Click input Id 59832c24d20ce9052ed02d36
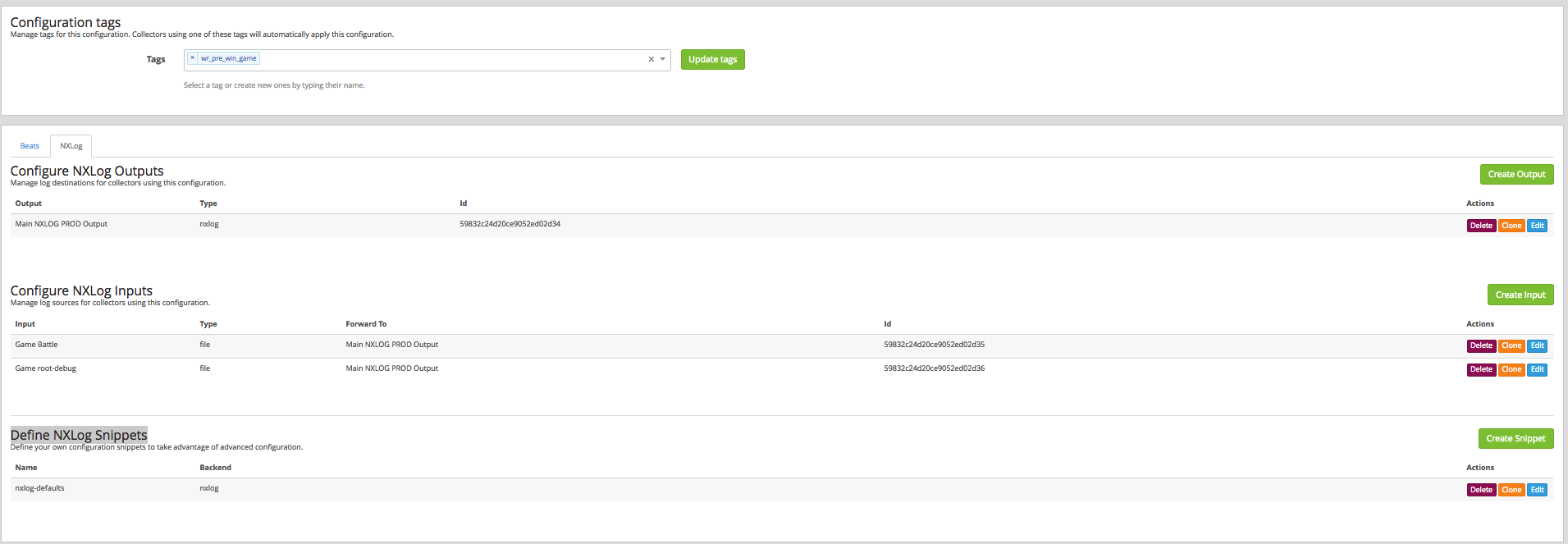Image resolution: width=1568 pixels, height=544 pixels. coord(934,368)
